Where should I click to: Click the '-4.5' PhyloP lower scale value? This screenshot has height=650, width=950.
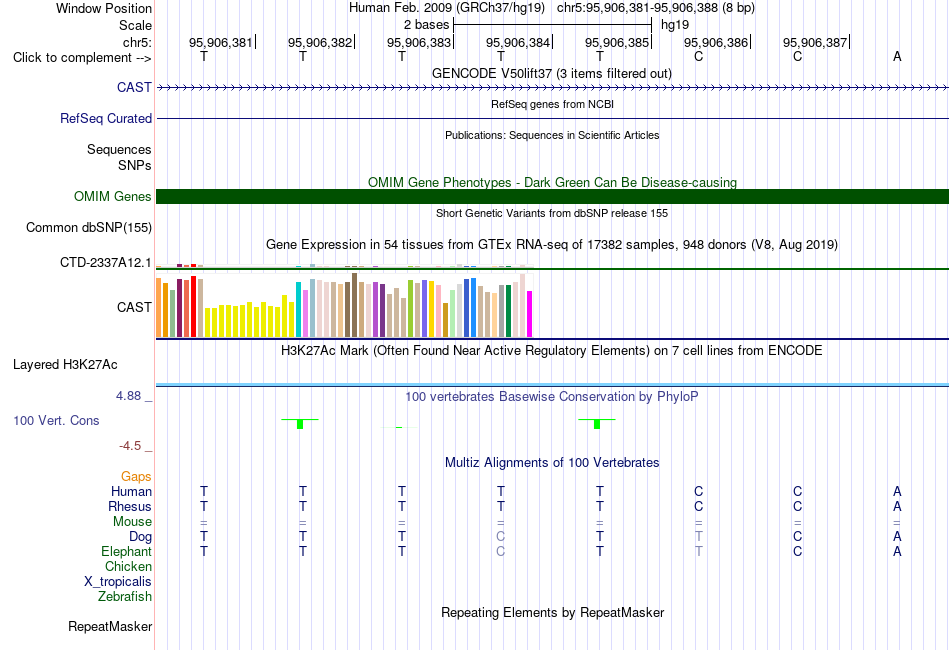tap(130, 446)
